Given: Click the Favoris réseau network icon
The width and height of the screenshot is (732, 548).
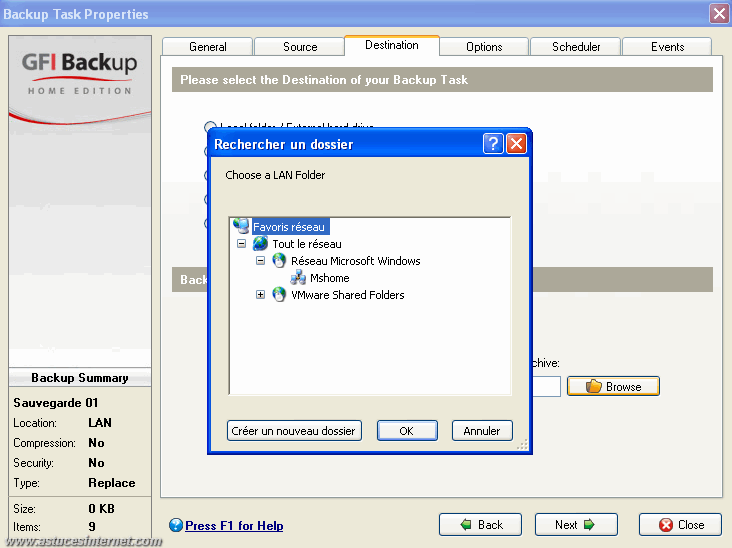Looking at the screenshot, I should 241,226.
